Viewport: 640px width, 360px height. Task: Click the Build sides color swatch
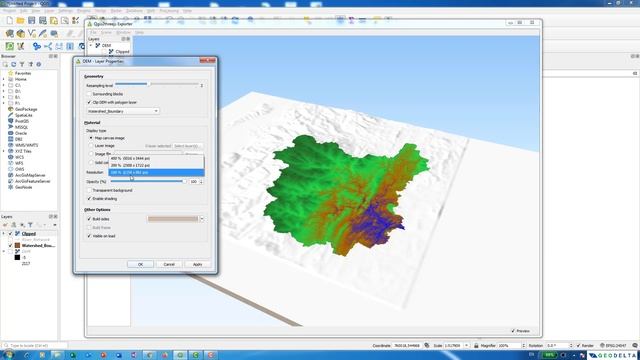click(173, 219)
